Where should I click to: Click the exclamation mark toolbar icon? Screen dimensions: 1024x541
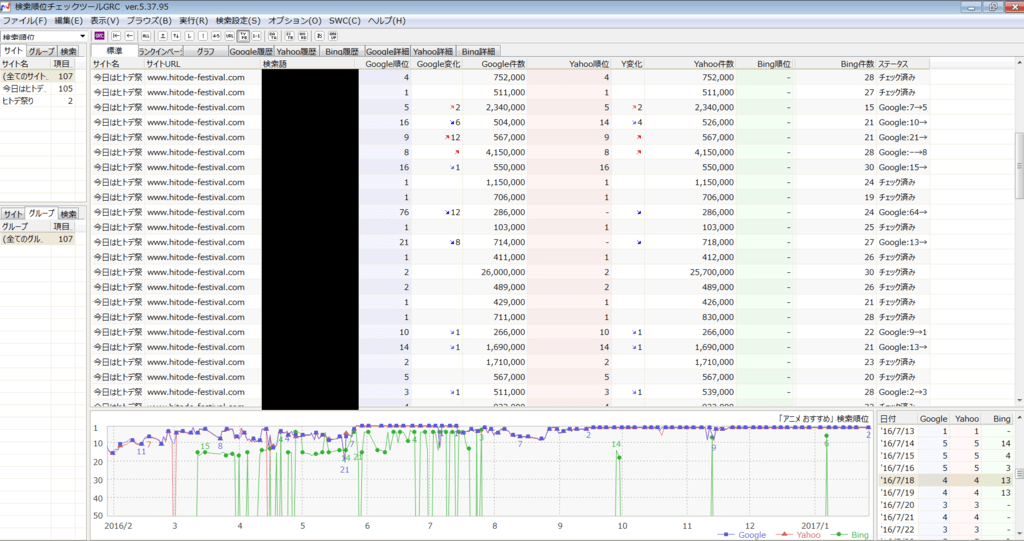pos(203,36)
